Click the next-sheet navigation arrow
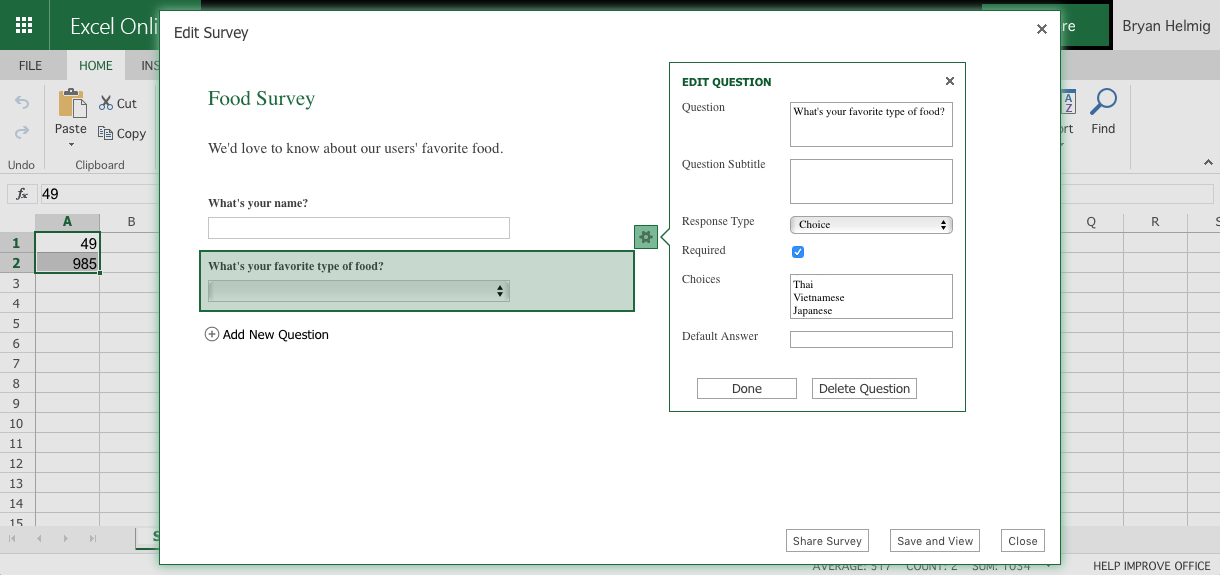 point(66,539)
